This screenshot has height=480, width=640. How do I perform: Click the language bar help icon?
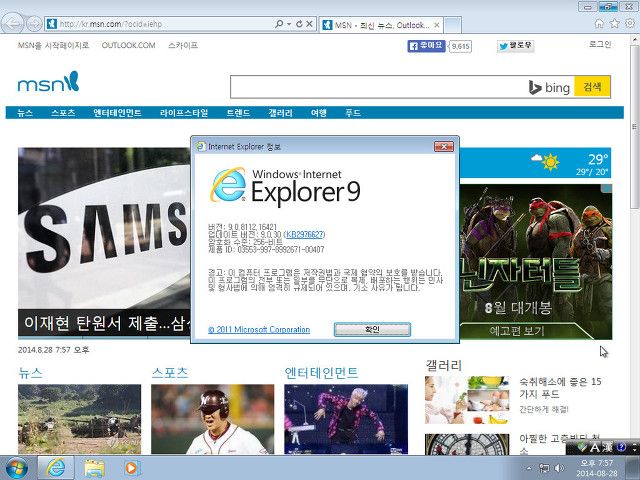pyautogui.click(x=621, y=447)
